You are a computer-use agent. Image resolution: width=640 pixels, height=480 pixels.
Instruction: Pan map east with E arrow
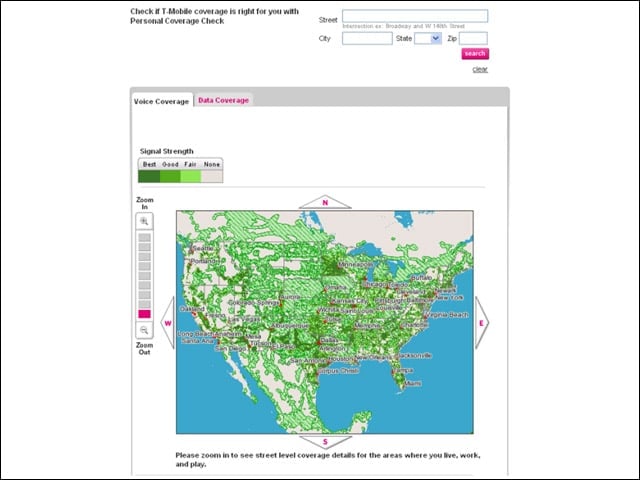(482, 323)
